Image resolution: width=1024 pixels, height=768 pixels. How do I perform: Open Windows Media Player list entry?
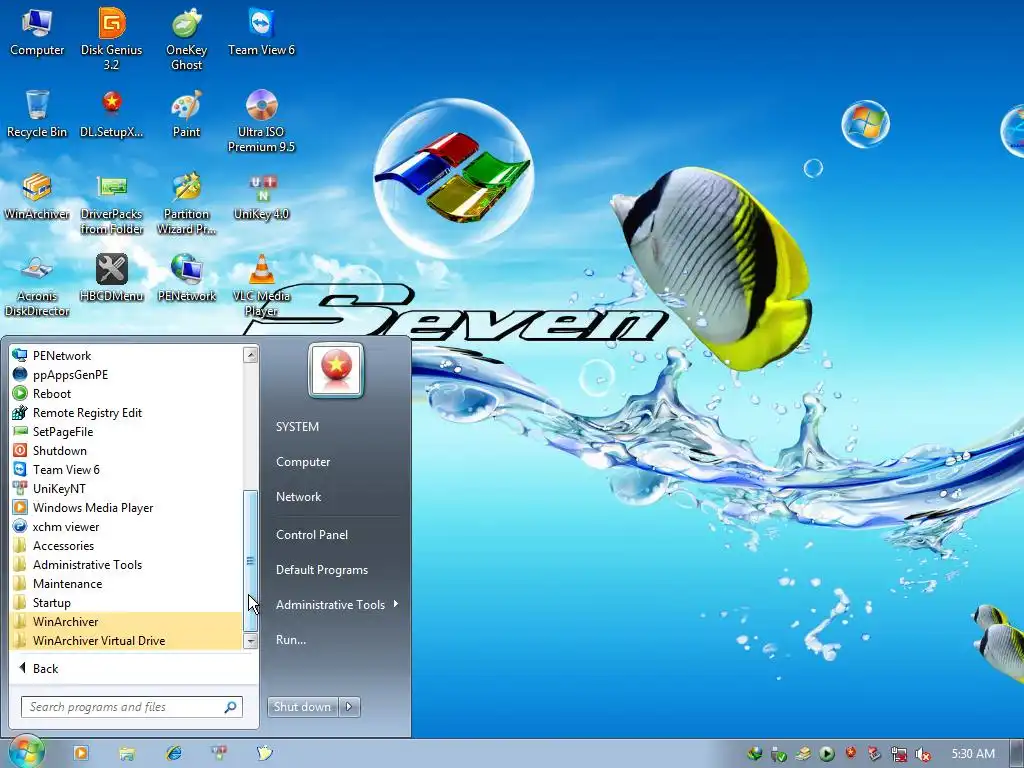(x=125, y=507)
